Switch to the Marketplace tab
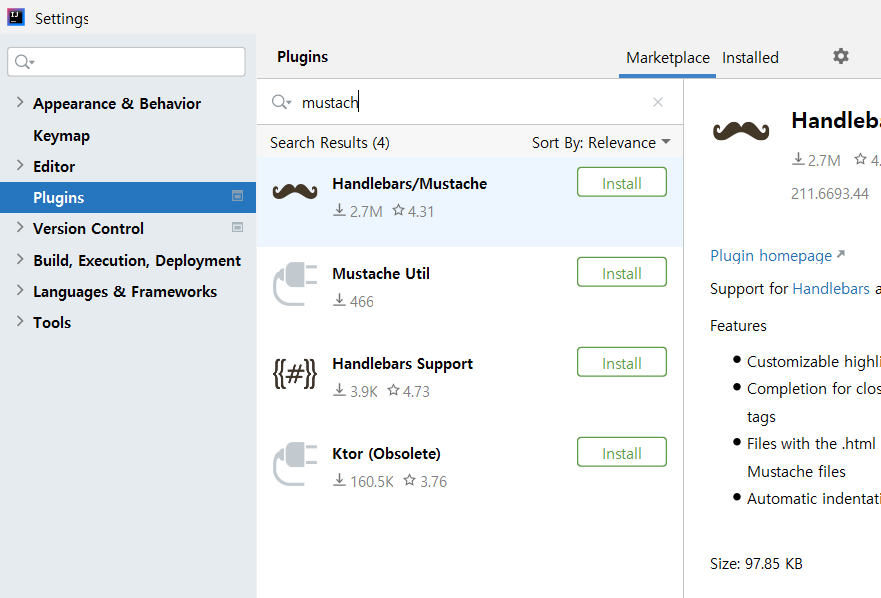The image size is (881, 598). pos(667,58)
